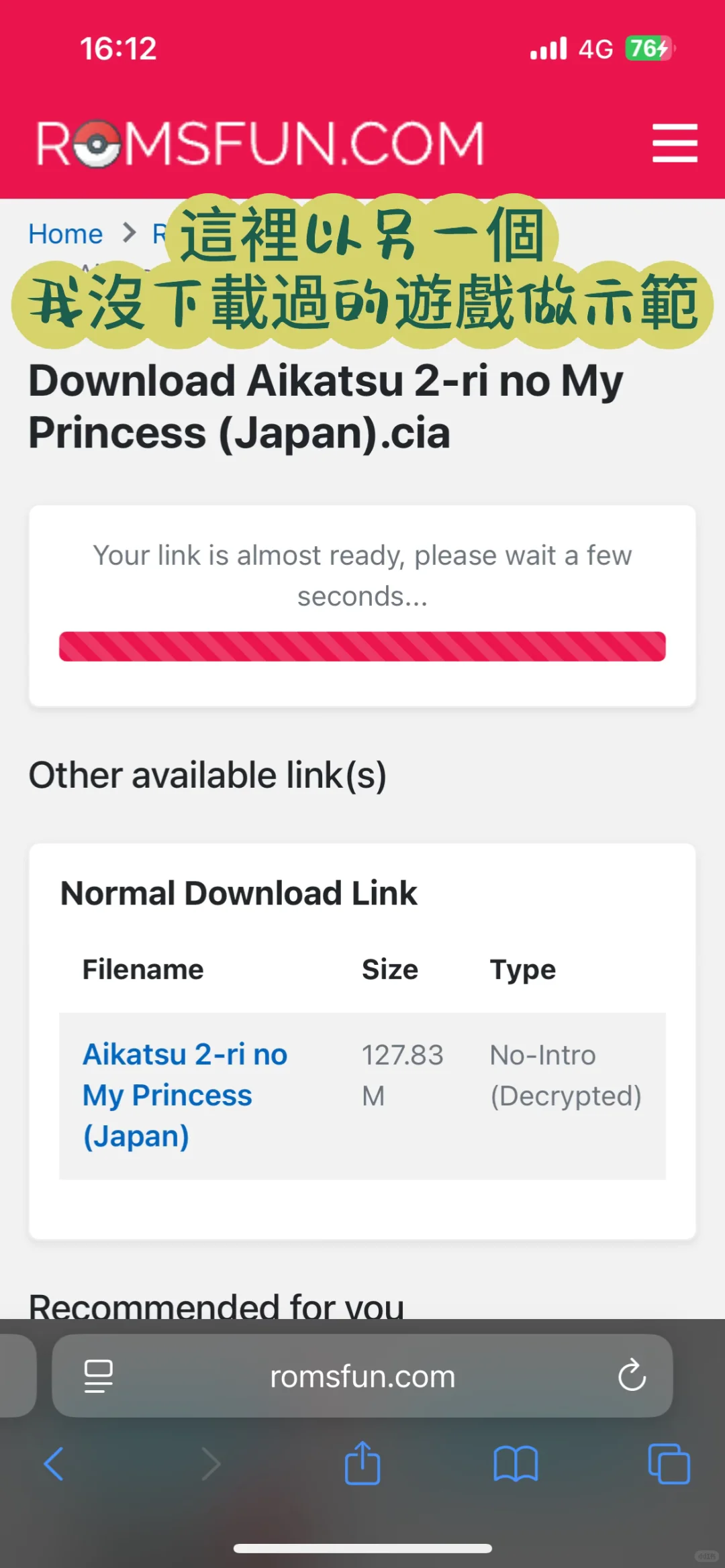Open the Safari bookmarks icon
Image resolution: width=725 pixels, height=1568 pixels.
(x=516, y=1463)
